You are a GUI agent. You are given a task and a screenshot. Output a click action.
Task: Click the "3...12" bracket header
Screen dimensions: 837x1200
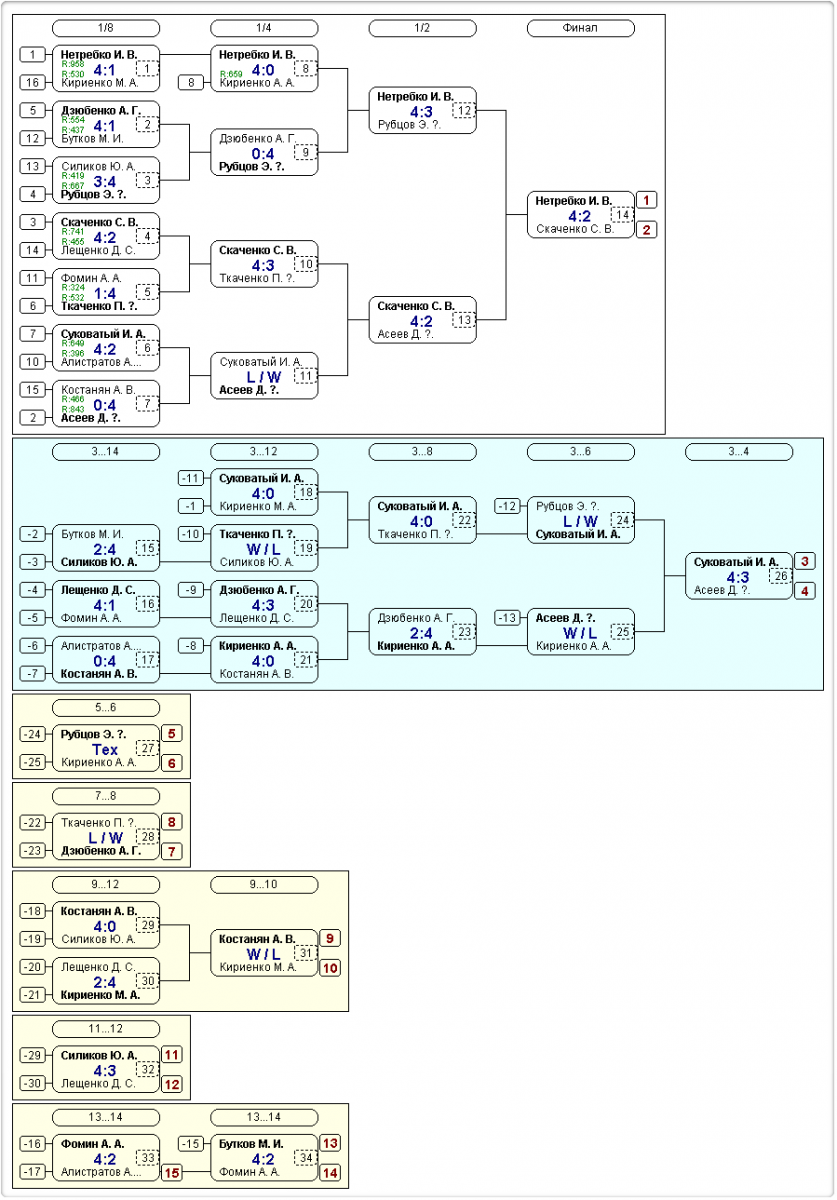pos(264,452)
